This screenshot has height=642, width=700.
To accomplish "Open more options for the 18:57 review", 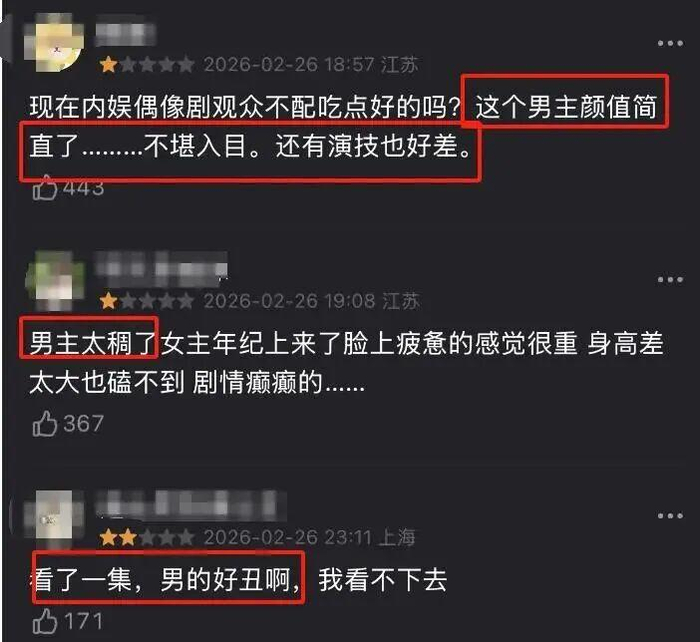I will point(670,43).
